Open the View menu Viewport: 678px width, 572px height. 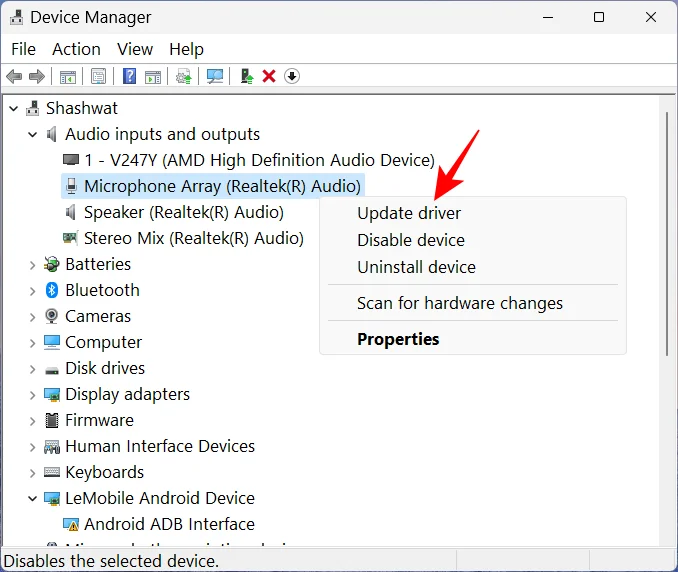pyautogui.click(x=135, y=49)
